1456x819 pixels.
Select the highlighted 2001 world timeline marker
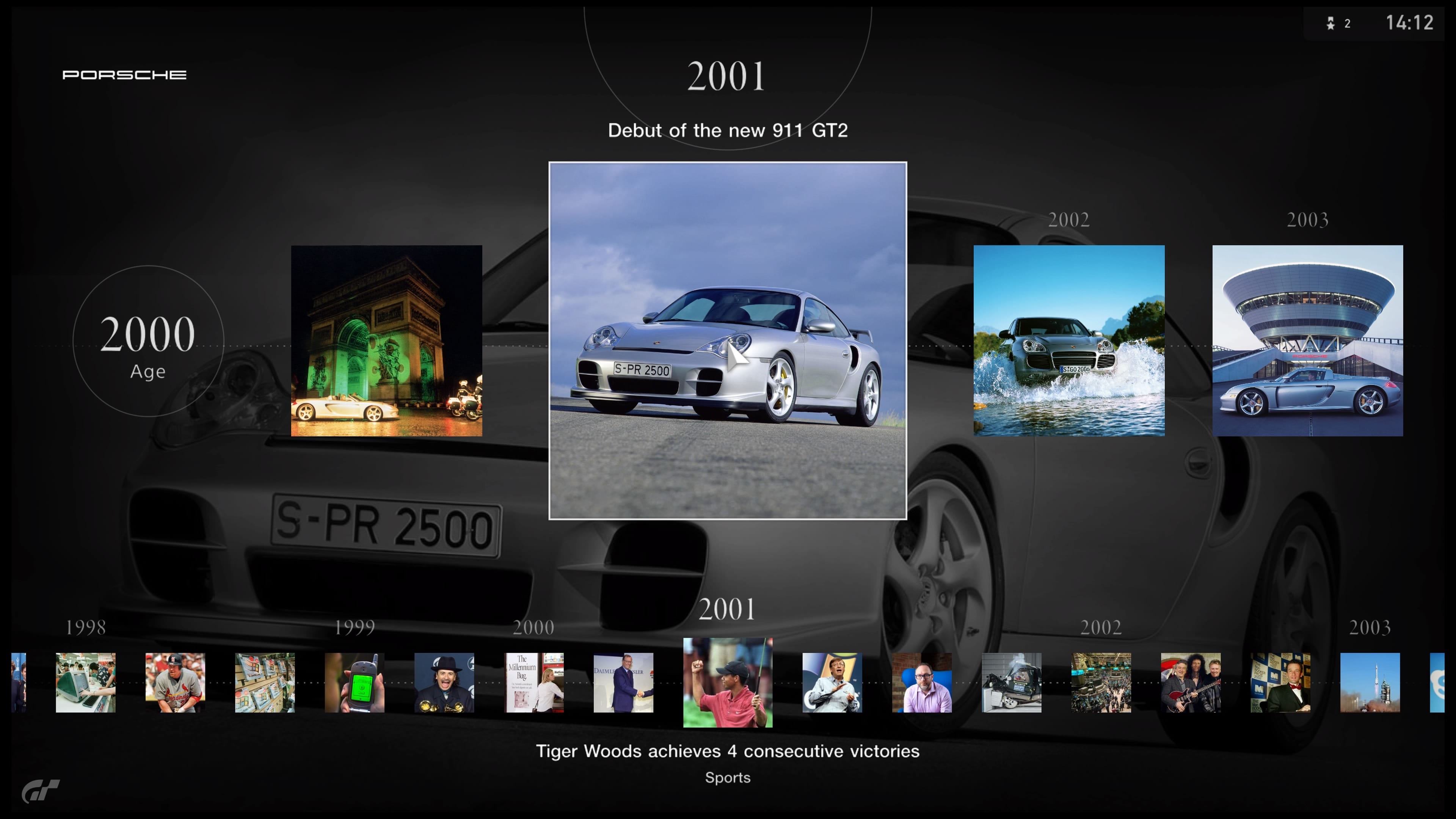[727, 609]
